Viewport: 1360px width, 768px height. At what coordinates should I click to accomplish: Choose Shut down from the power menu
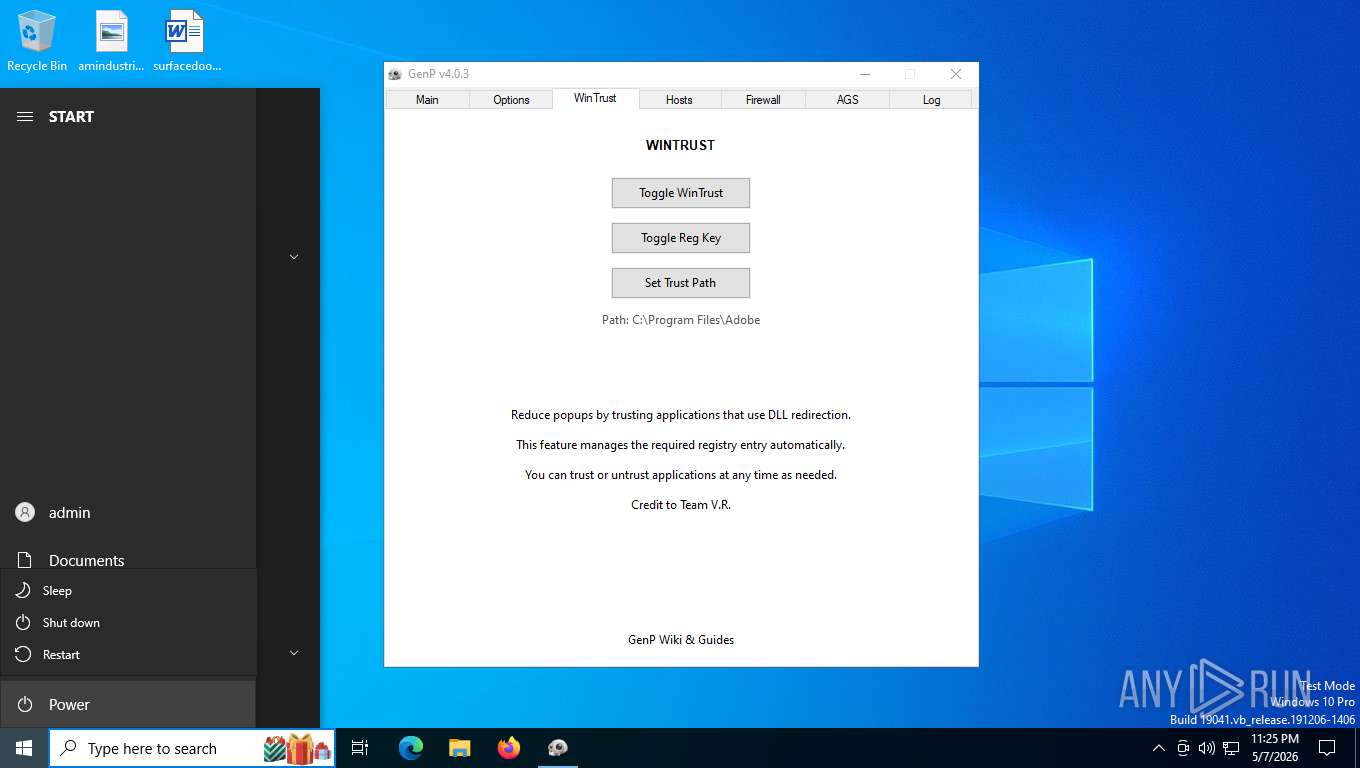coord(128,622)
